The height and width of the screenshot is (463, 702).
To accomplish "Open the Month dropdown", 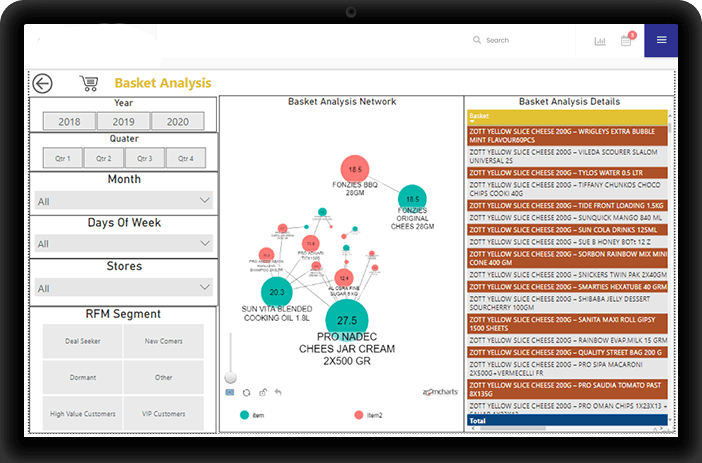I will click(x=123, y=201).
